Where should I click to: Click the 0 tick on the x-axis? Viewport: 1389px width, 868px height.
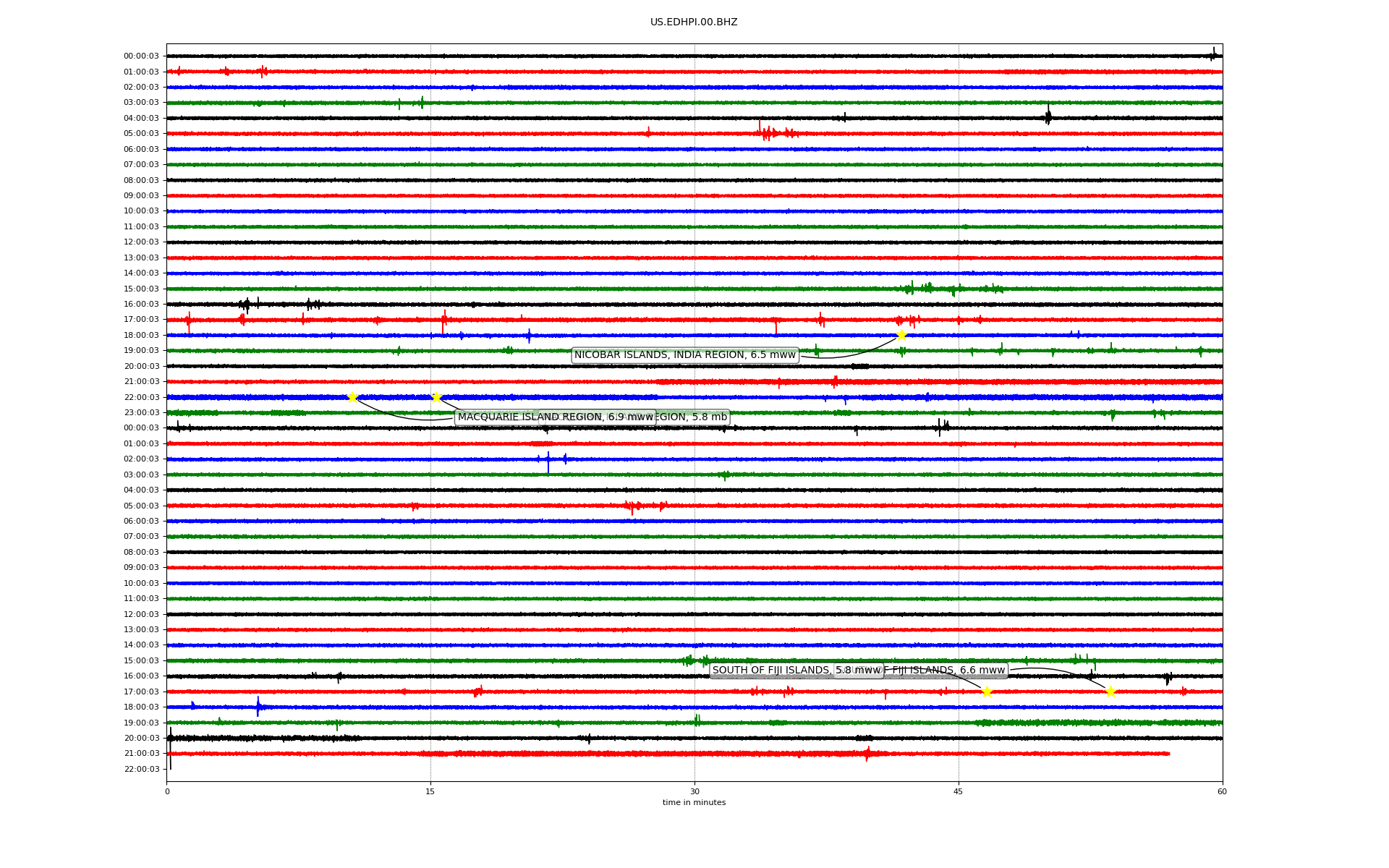pyautogui.click(x=167, y=791)
